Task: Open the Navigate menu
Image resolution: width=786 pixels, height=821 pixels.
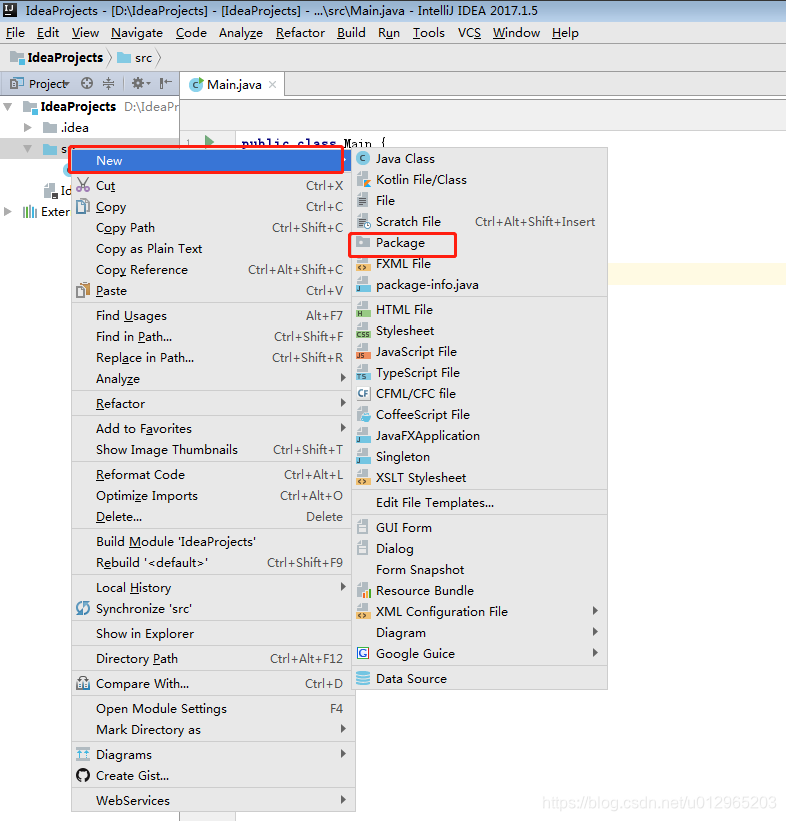Action: pos(137,33)
